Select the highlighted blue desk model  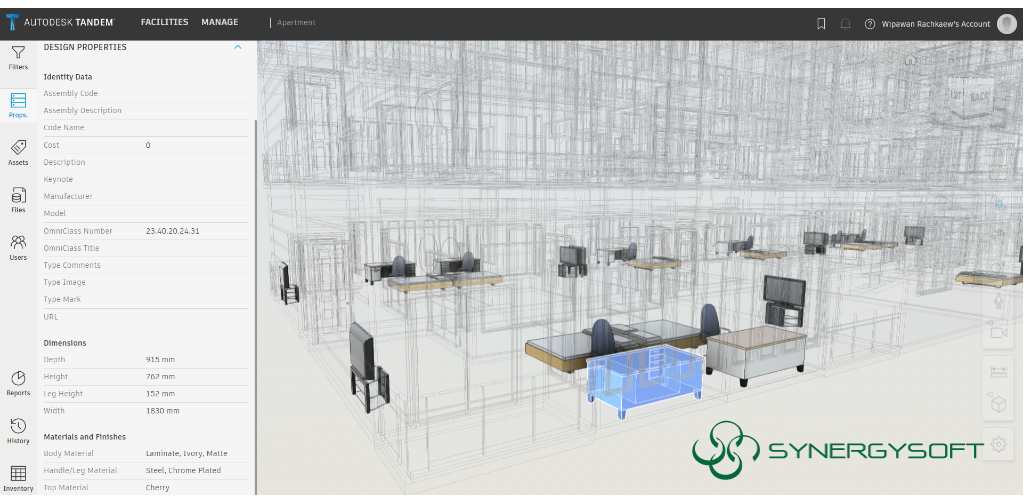pyautogui.click(x=645, y=380)
